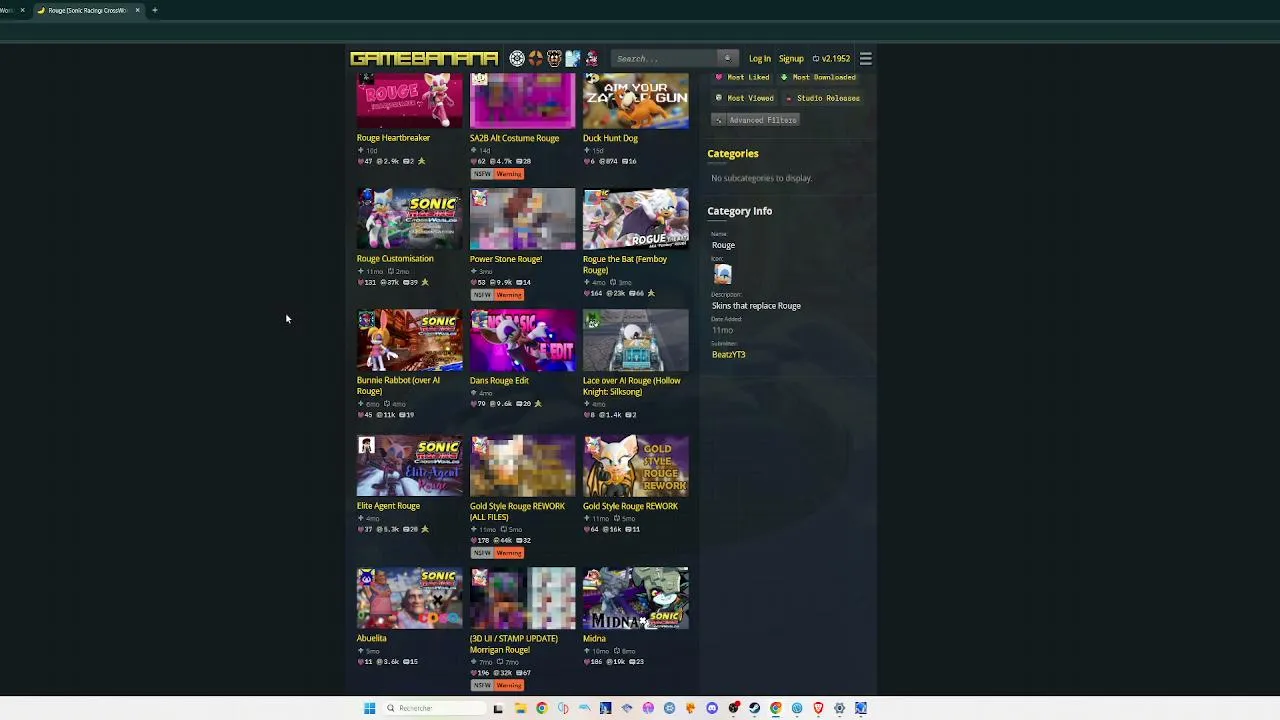The height and width of the screenshot is (720, 1280).
Task: Open Bunnie Rabbot (over AI Rouge) title
Action: pyautogui.click(x=398, y=386)
